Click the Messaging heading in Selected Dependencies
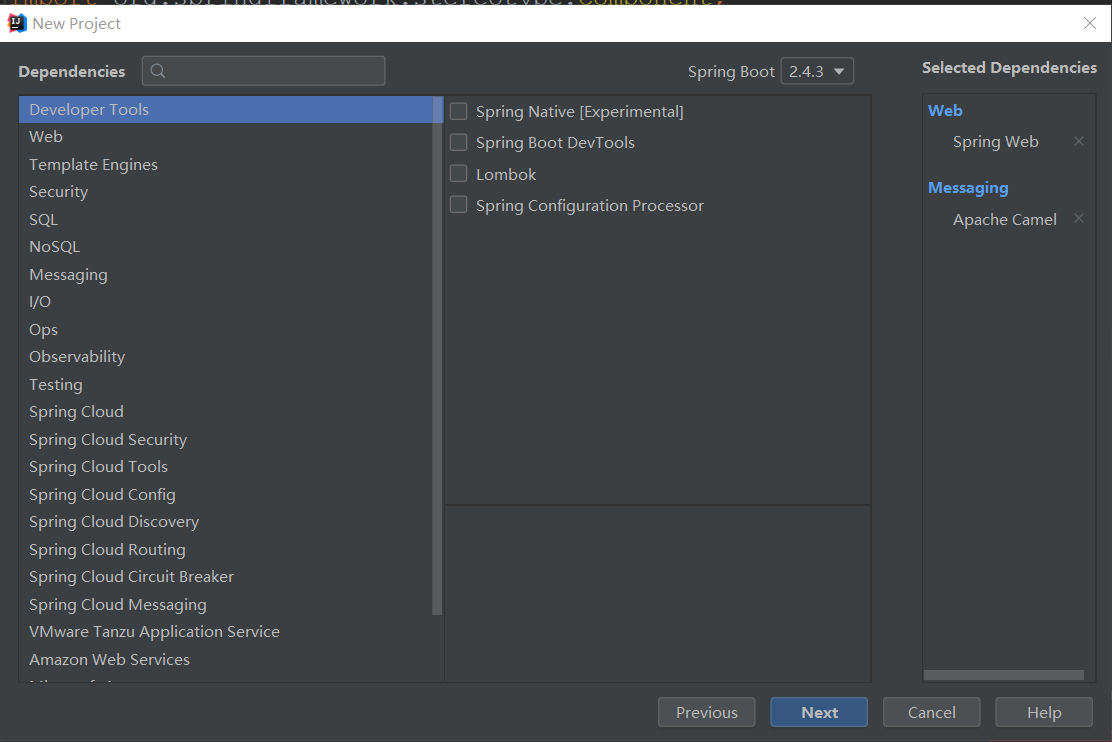This screenshot has width=1112, height=742. pos(968,188)
